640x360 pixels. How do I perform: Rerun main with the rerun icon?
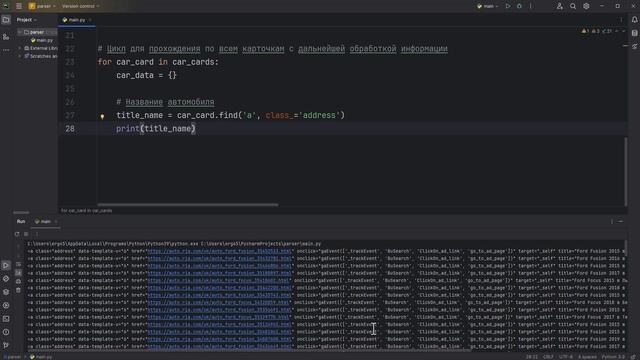point(17,234)
